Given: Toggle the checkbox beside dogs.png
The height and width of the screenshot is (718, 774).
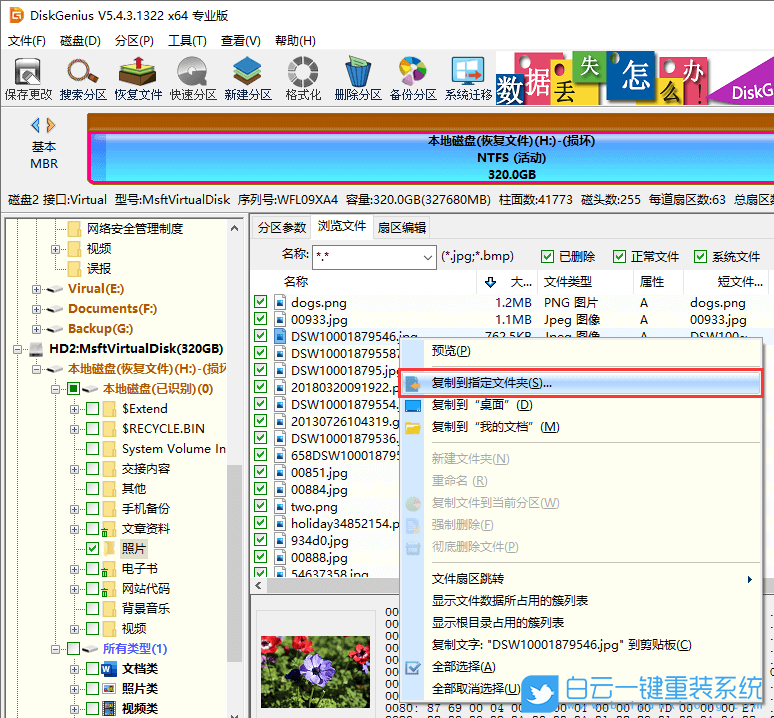Looking at the screenshot, I should tap(261, 302).
